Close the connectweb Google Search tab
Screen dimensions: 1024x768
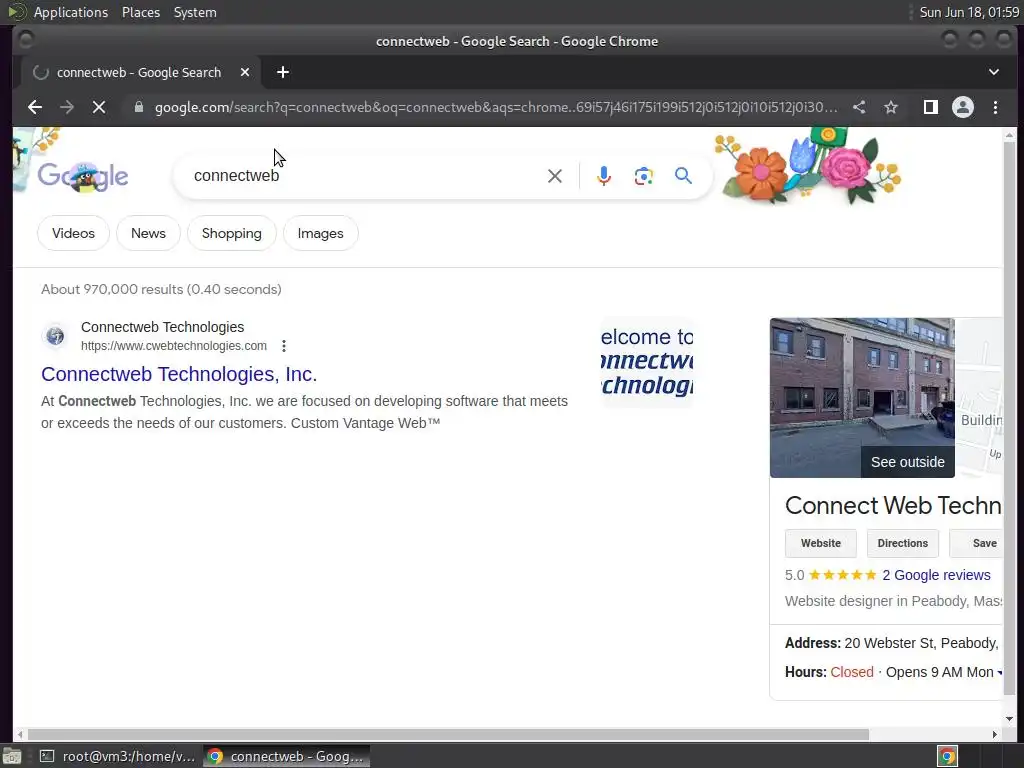coord(245,72)
